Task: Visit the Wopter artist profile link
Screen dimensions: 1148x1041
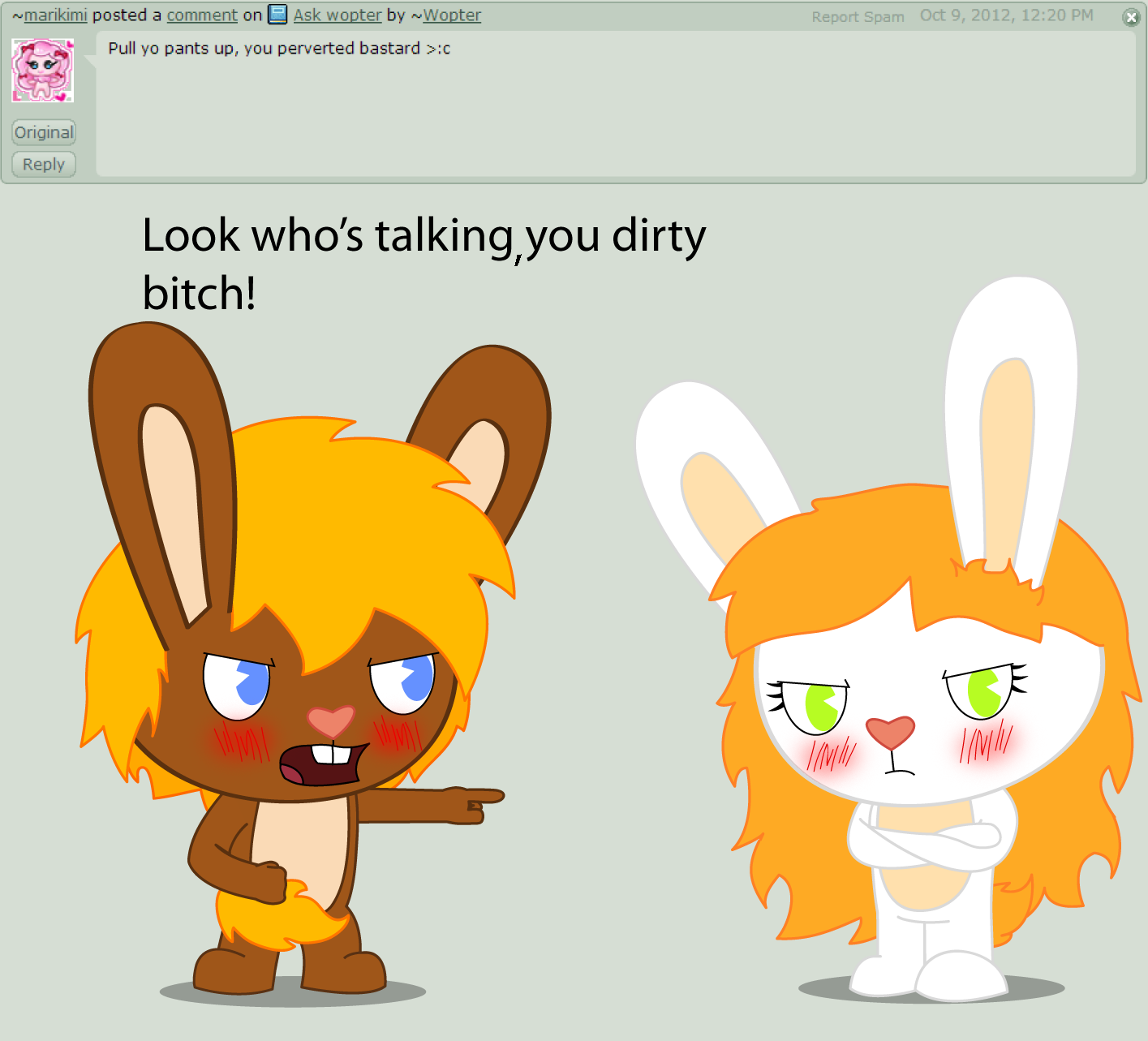Action: pos(452,15)
